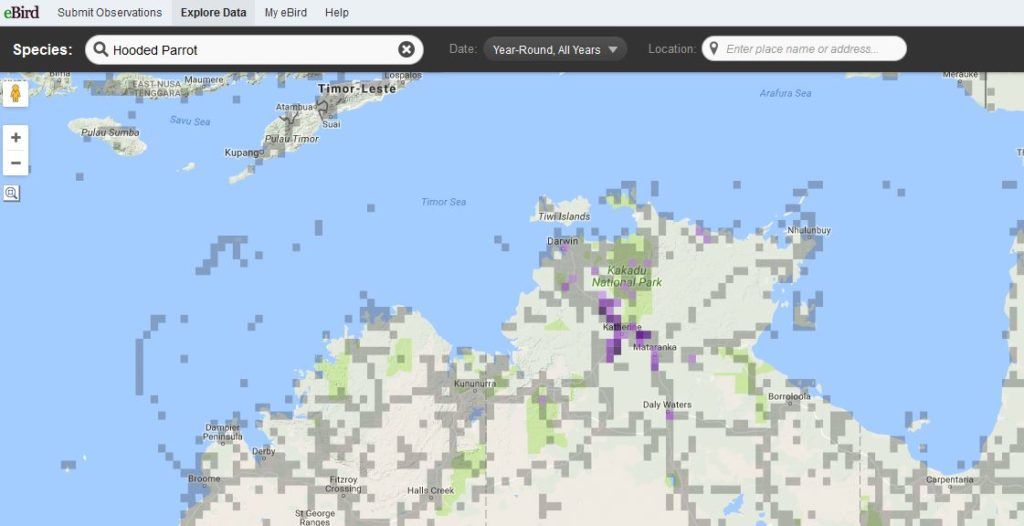Click the Mataranka map label
This screenshot has width=1024, height=526.
[655, 347]
